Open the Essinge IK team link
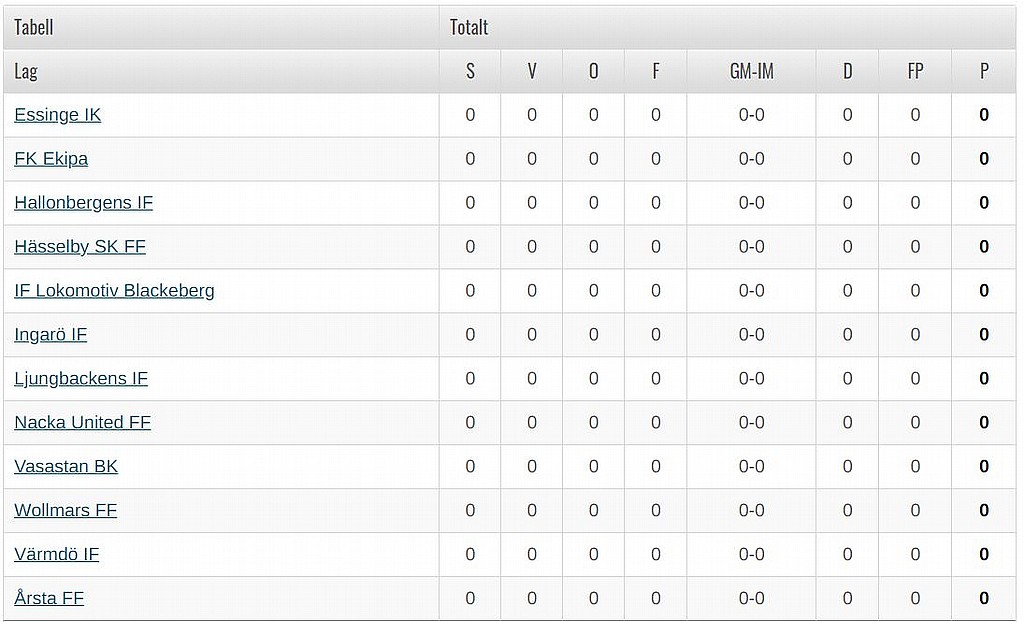 point(57,115)
